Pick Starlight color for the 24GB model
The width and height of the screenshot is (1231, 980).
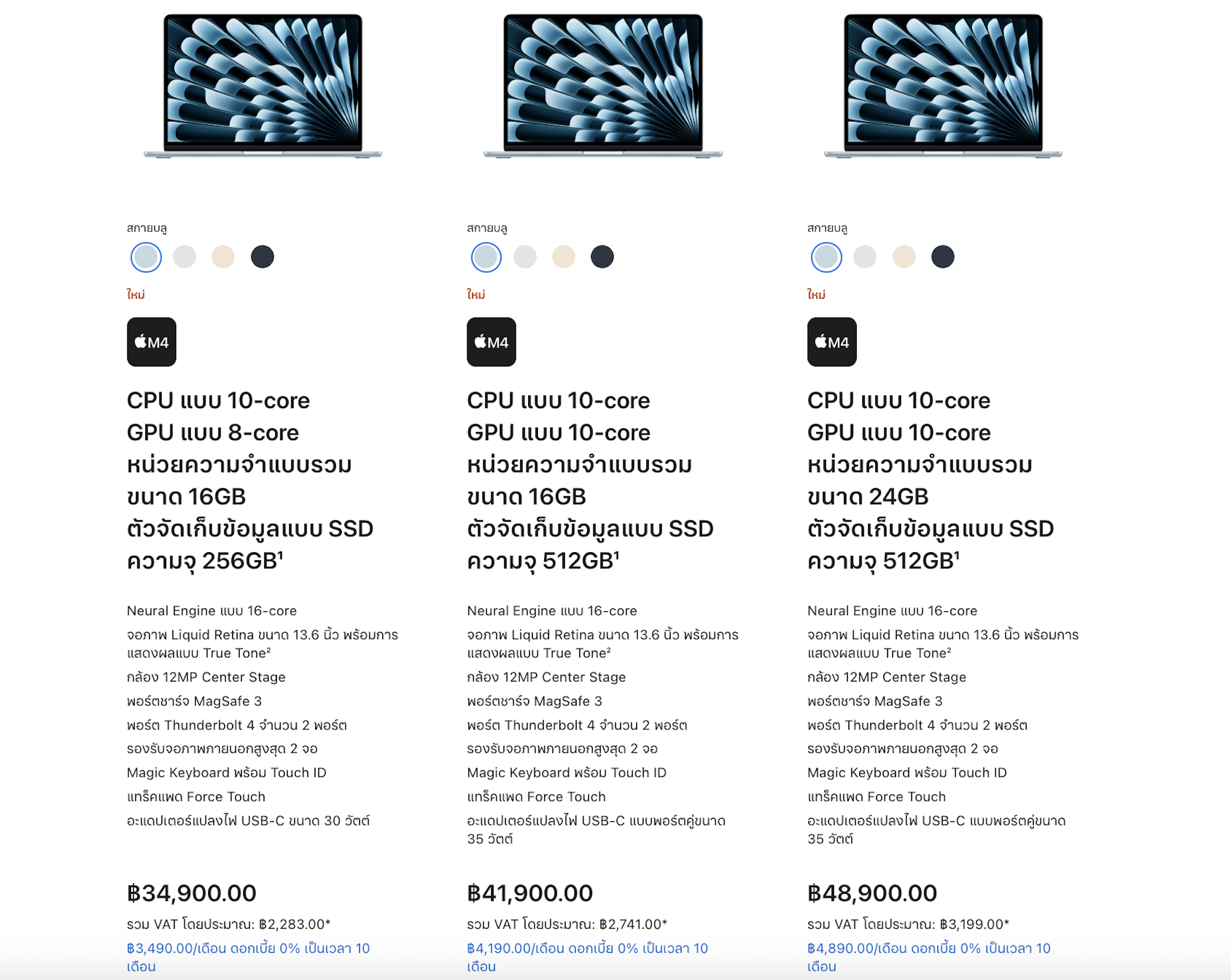904,257
